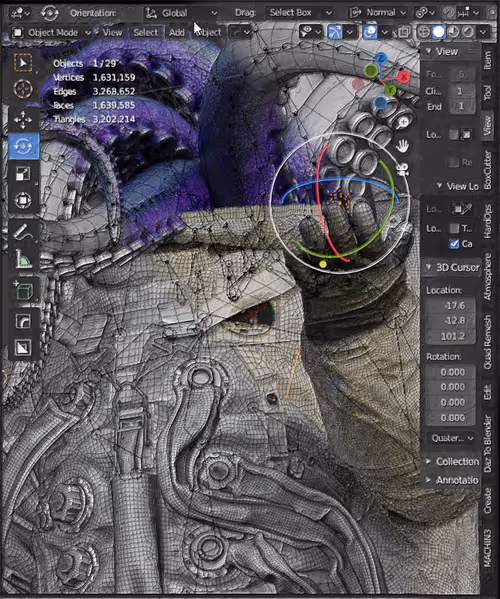Activate the 3D Cursor tool

(23, 89)
